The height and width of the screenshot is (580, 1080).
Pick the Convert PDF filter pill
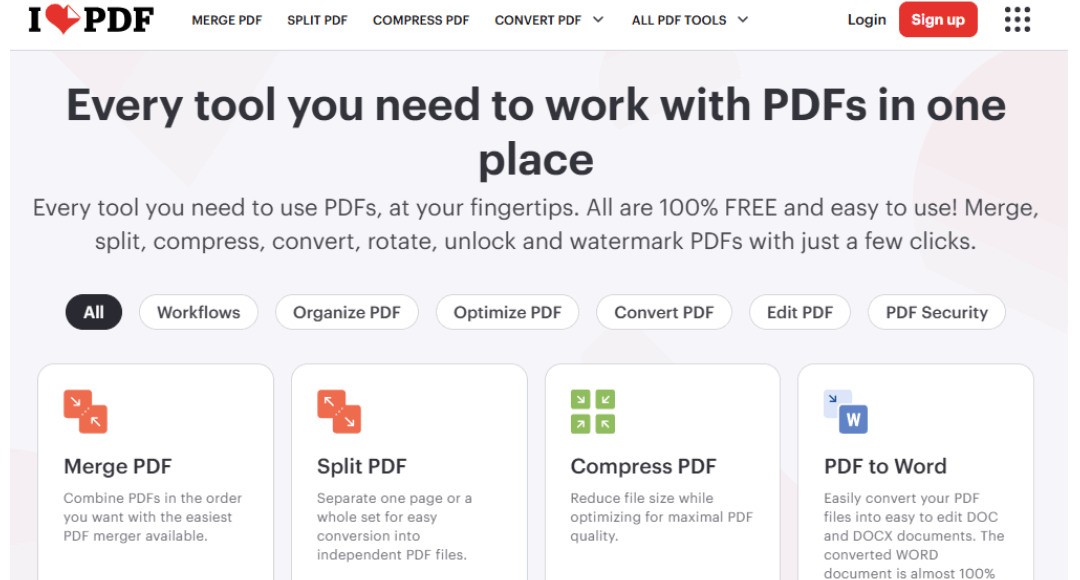tap(664, 312)
